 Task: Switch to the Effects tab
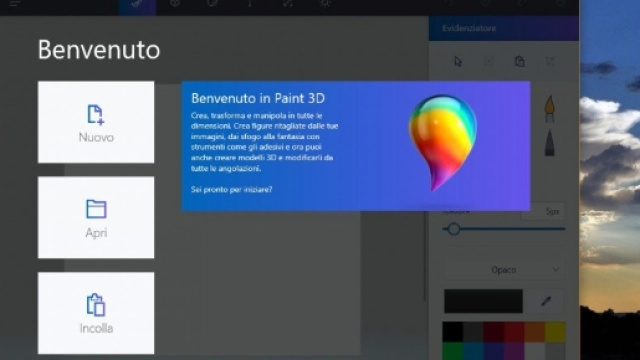[325, 4]
